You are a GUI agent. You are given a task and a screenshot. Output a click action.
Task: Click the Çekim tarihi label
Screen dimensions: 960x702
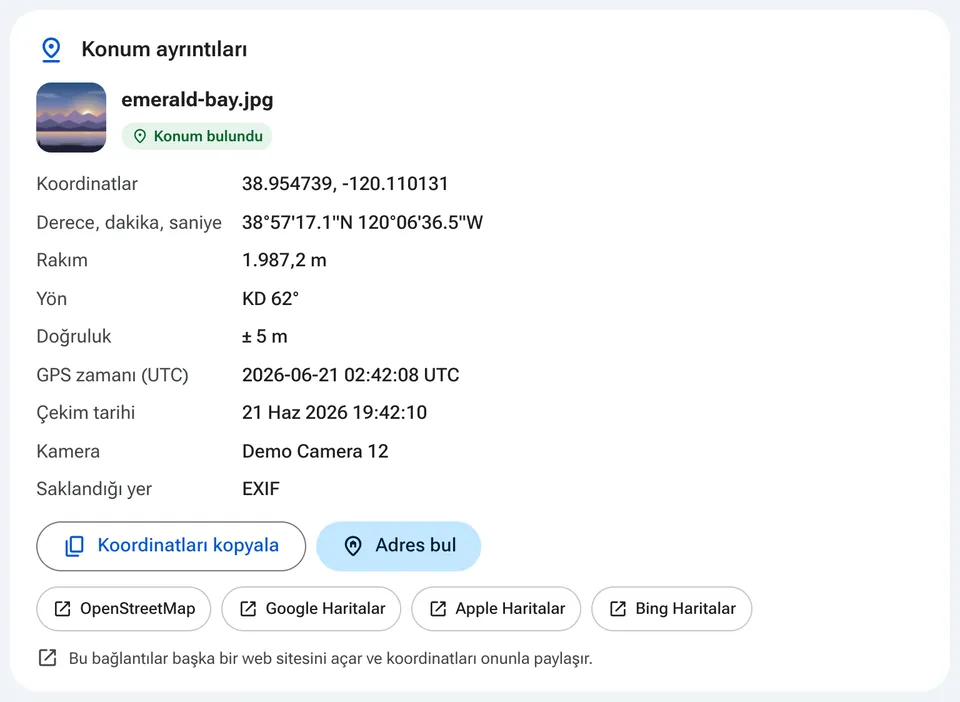point(86,413)
